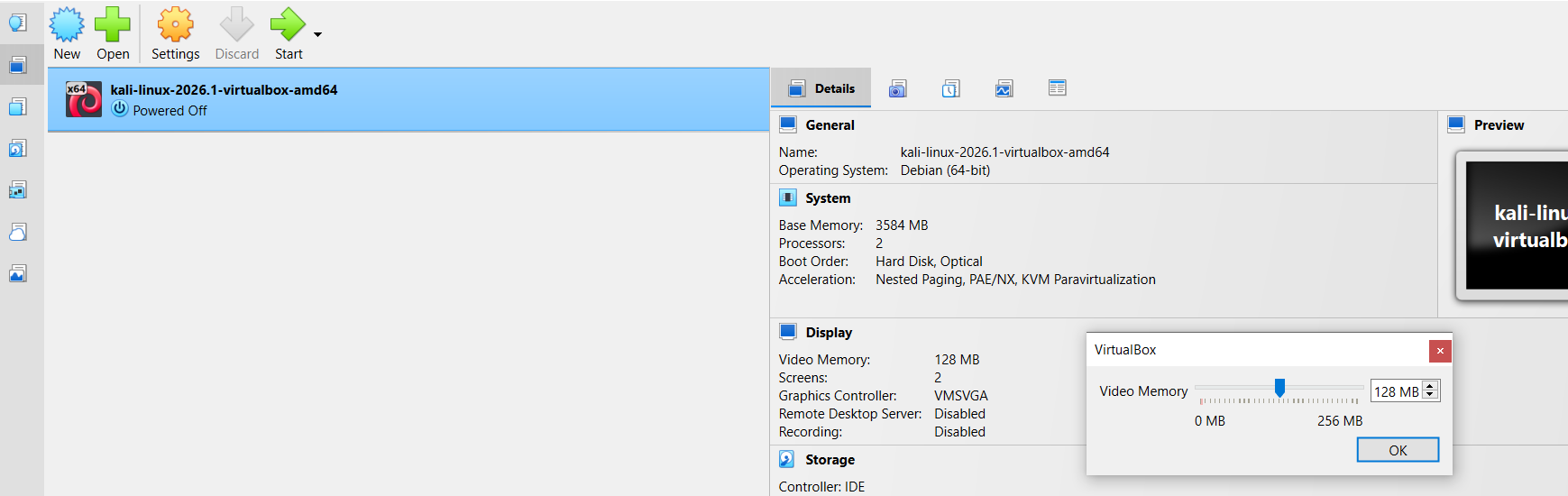The image size is (1568, 496).
Task: Click the Video Memory slider handle
Action: [1279, 388]
